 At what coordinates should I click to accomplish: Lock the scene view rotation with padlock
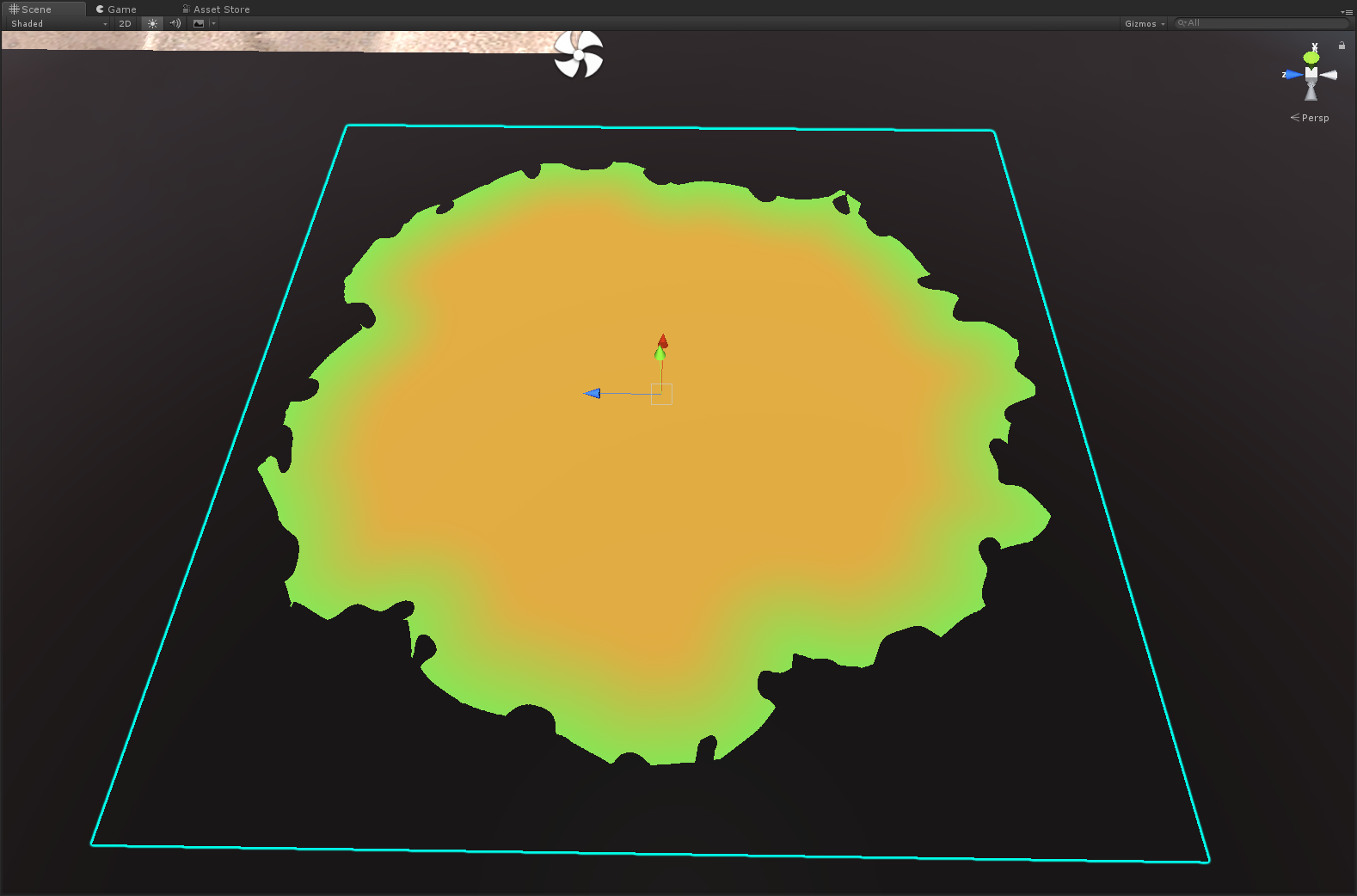tap(1342, 45)
